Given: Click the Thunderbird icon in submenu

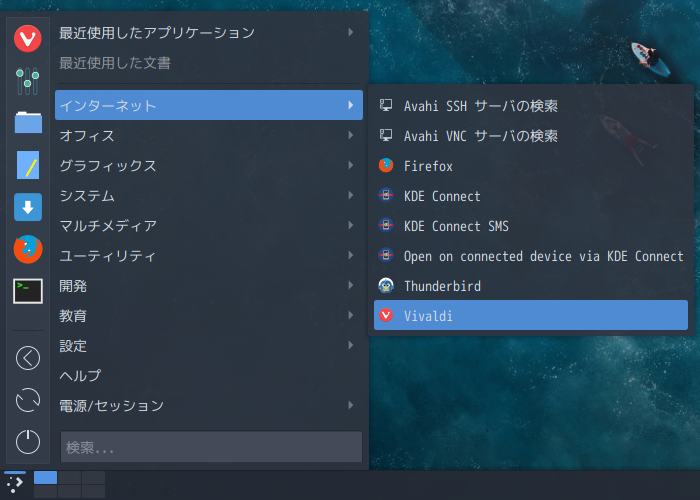Looking at the screenshot, I should pos(386,285).
